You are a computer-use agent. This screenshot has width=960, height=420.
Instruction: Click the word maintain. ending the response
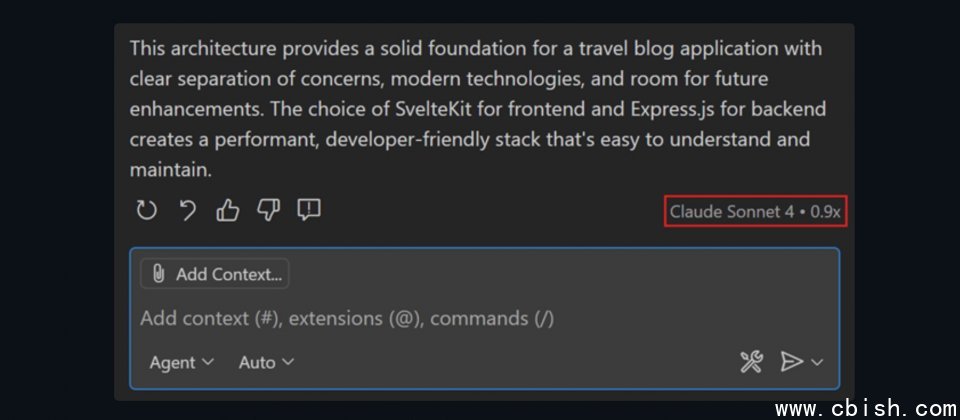click(171, 170)
